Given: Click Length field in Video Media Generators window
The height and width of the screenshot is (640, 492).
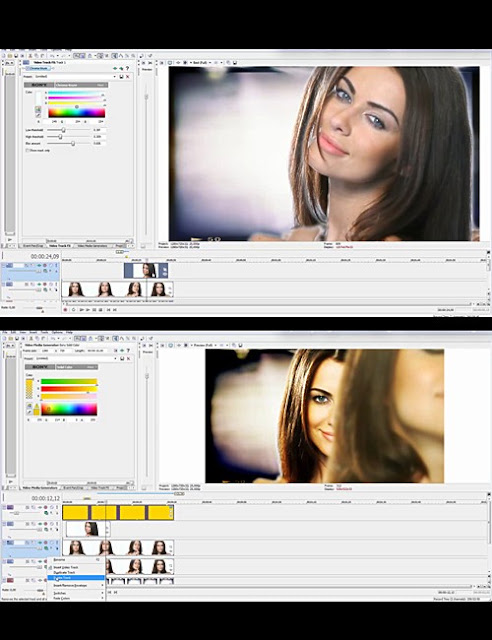Looking at the screenshot, I should click(x=98, y=351).
